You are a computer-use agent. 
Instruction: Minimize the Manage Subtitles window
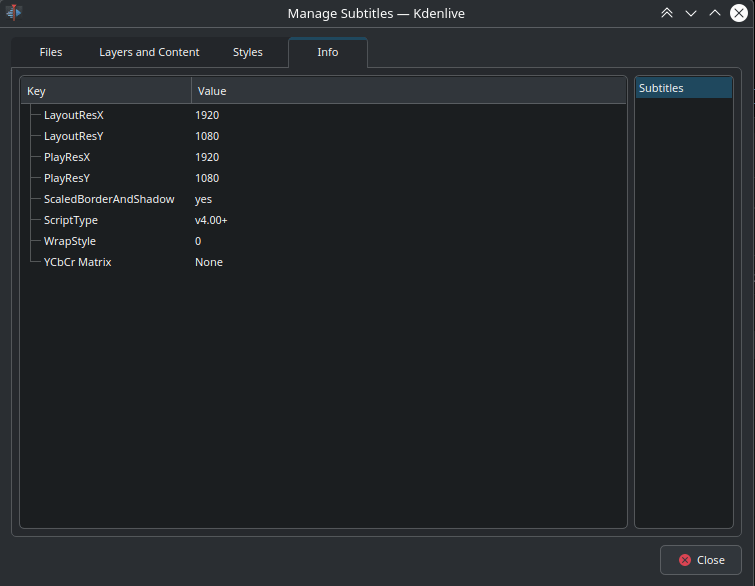(691, 13)
